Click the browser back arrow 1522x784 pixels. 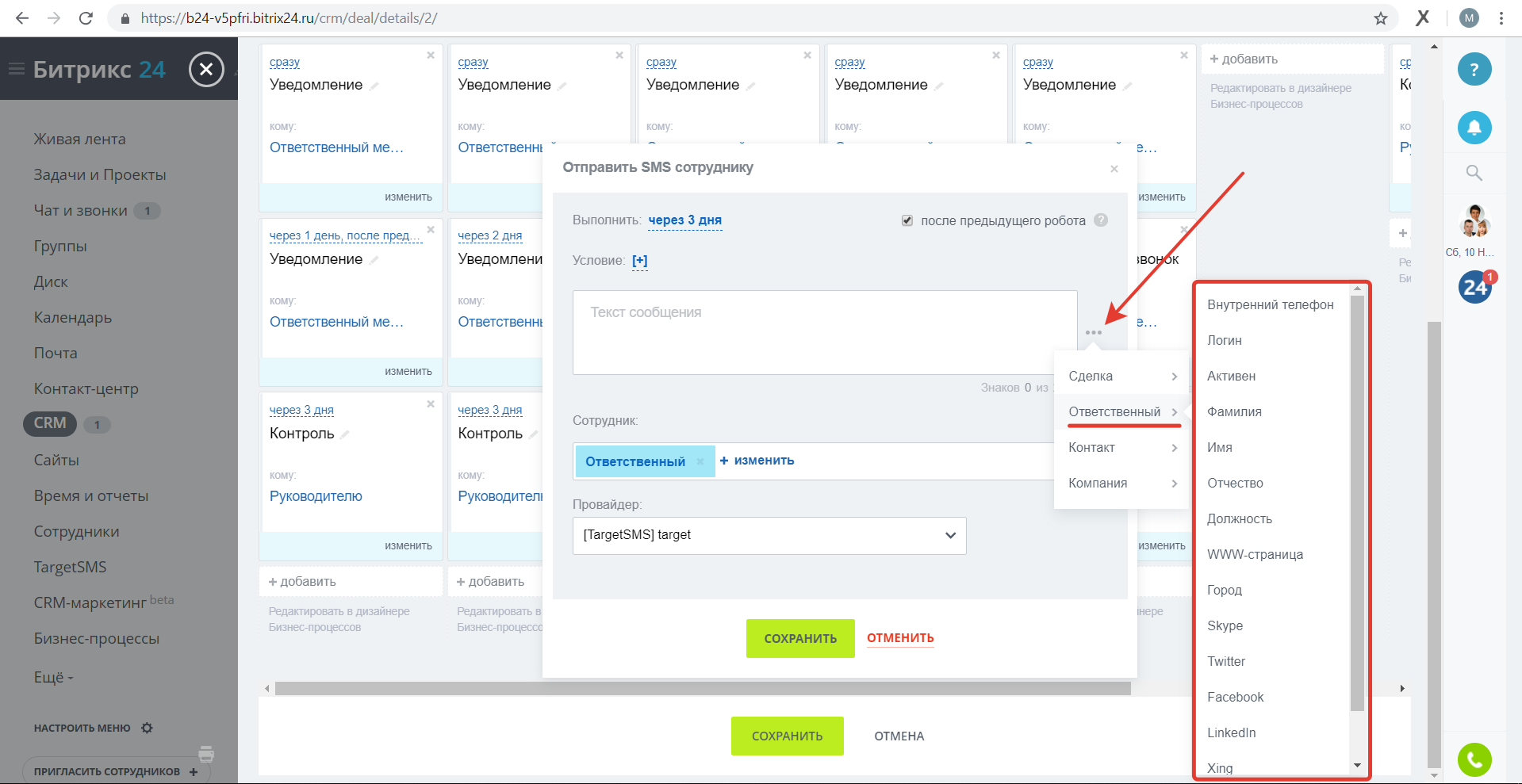(x=22, y=17)
